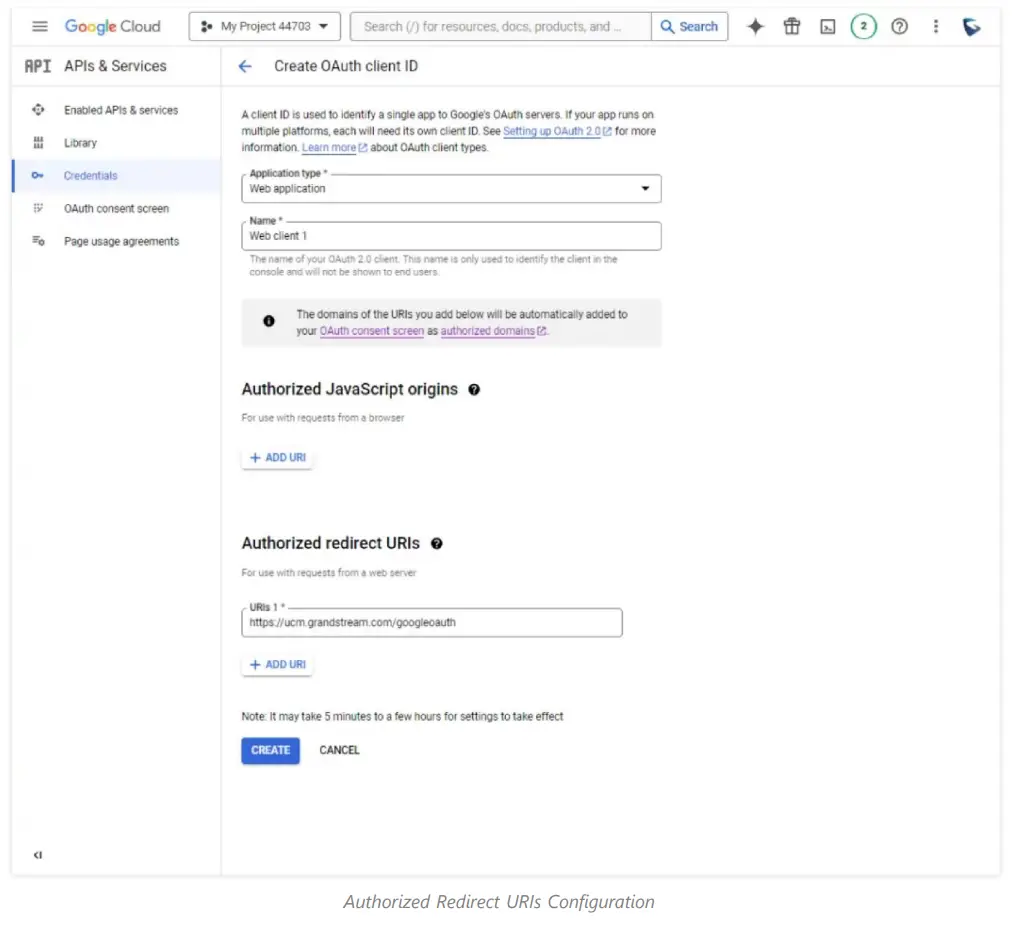
Task: Open the free trial gift icon
Action: (792, 27)
